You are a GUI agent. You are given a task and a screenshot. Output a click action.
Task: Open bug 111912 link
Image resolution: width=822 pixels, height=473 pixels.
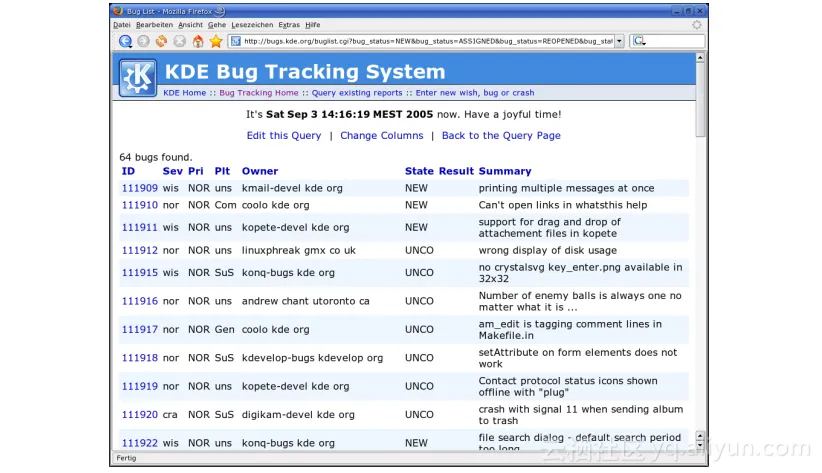click(x=139, y=251)
